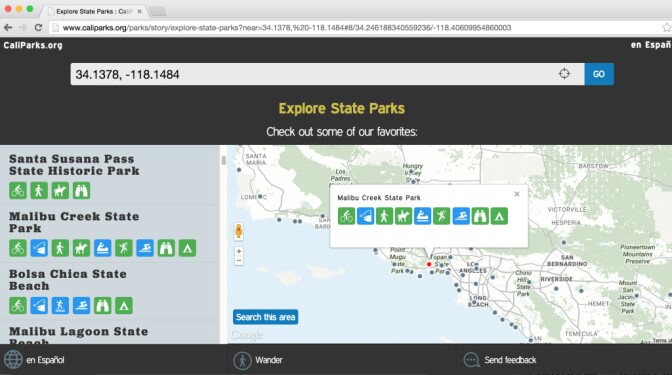Click hiking icon in Malibu Creek sidebar entry

[x=60, y=248]
